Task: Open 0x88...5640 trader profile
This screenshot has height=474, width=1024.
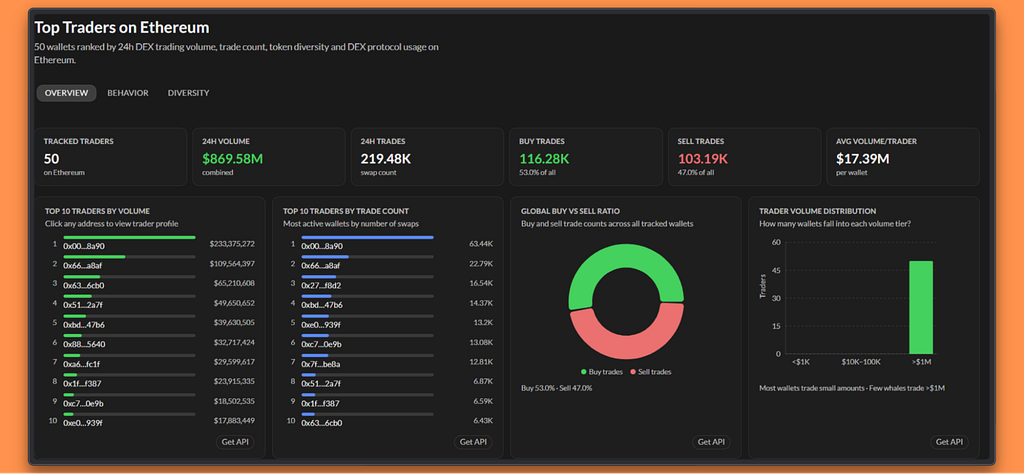Action: pyautogui.click(x=84, y=344)
